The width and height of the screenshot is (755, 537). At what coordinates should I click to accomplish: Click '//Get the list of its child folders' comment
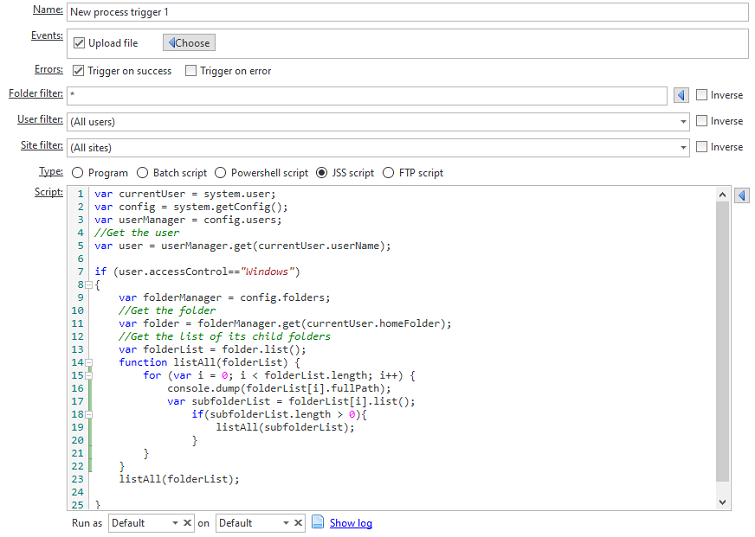coord(225,337)
